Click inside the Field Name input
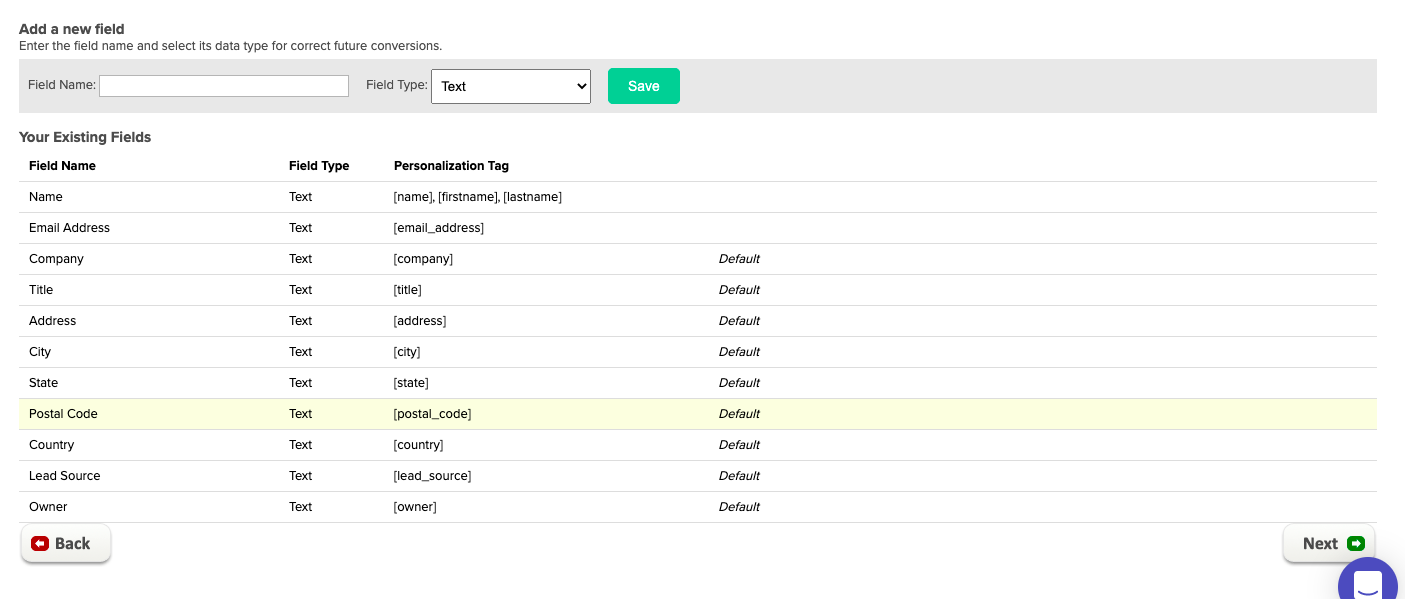1405x599 pixels. 224,86
